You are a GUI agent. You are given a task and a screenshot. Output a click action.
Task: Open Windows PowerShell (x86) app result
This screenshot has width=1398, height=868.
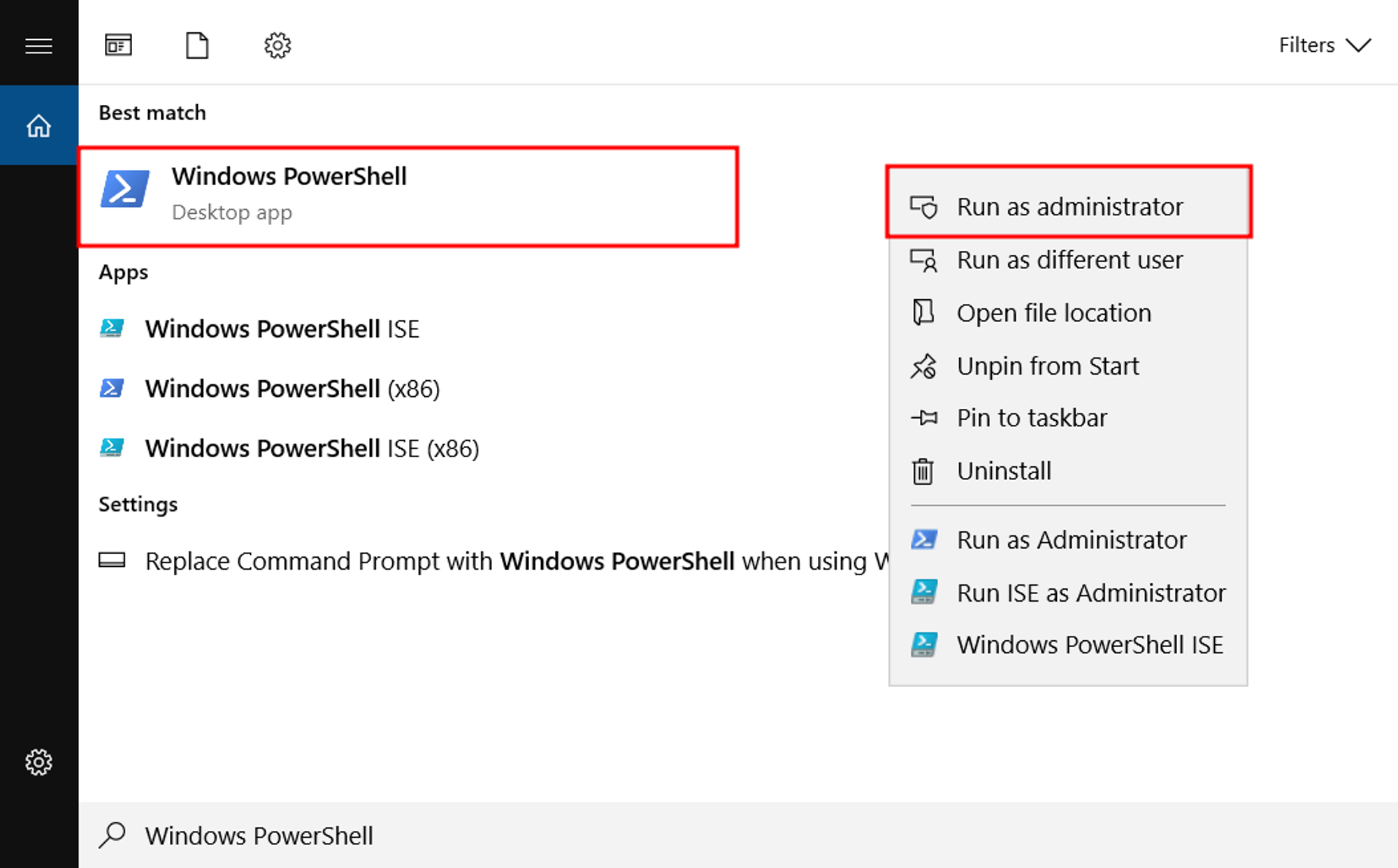tap(292, 389)
